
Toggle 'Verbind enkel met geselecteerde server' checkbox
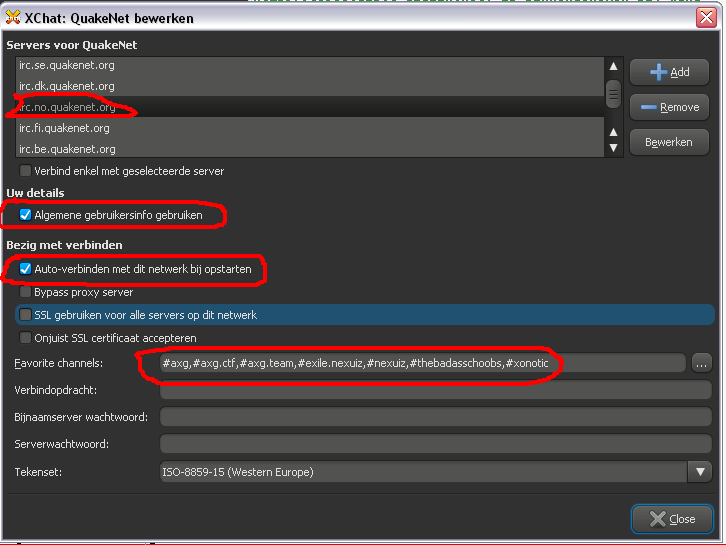click(x=25, y=171)
